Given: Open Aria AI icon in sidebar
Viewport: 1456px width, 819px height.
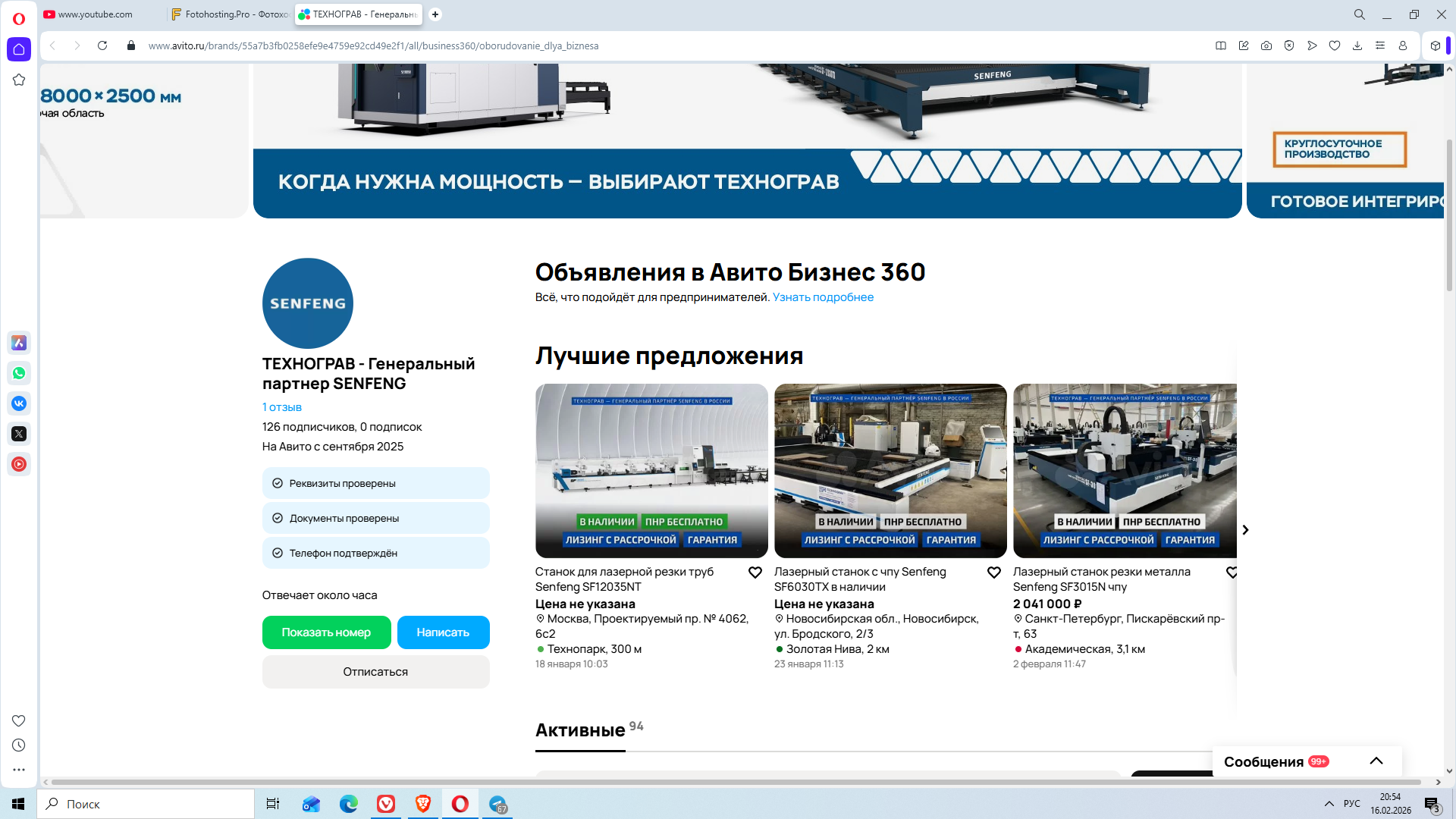Looking at the screenshot, I should (19, 343).
